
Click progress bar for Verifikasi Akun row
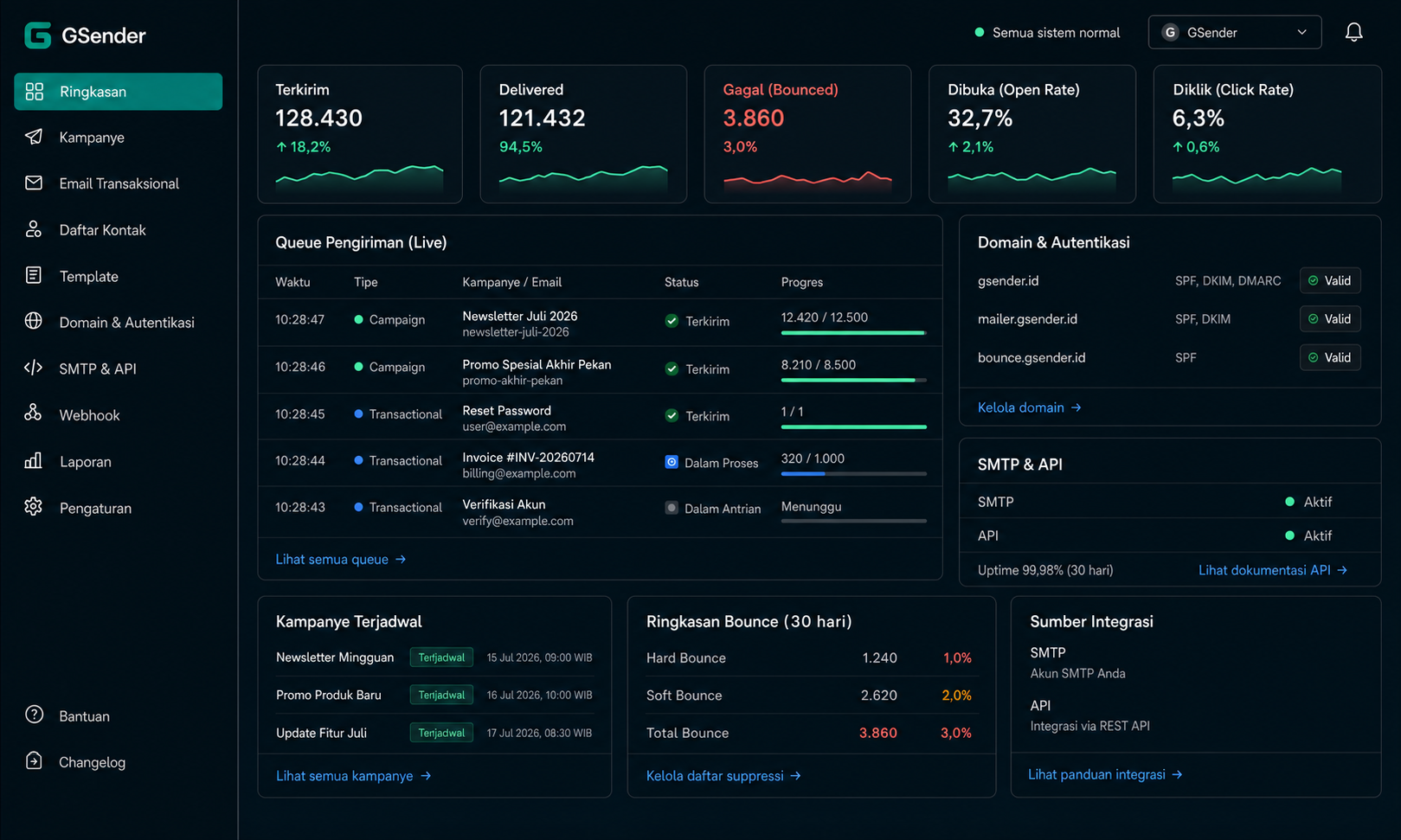(x=853, y=521)
